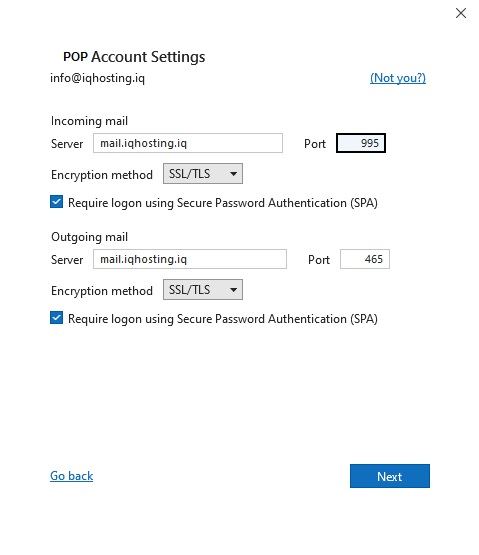Focus the Incoming mail server field
479x555 pixels.
[188, 143]
